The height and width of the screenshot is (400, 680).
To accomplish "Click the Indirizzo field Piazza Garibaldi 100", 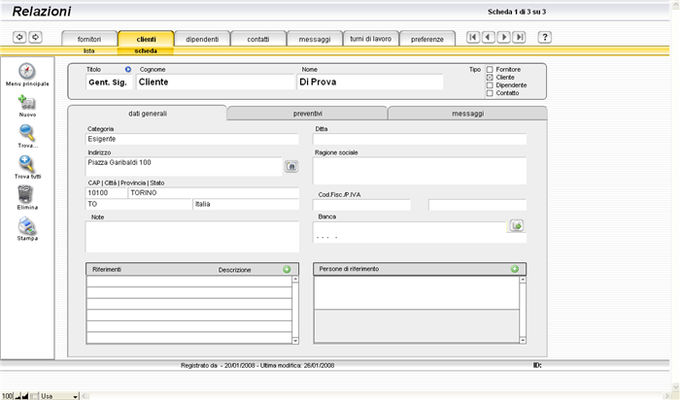I will [x=184, y=167].
